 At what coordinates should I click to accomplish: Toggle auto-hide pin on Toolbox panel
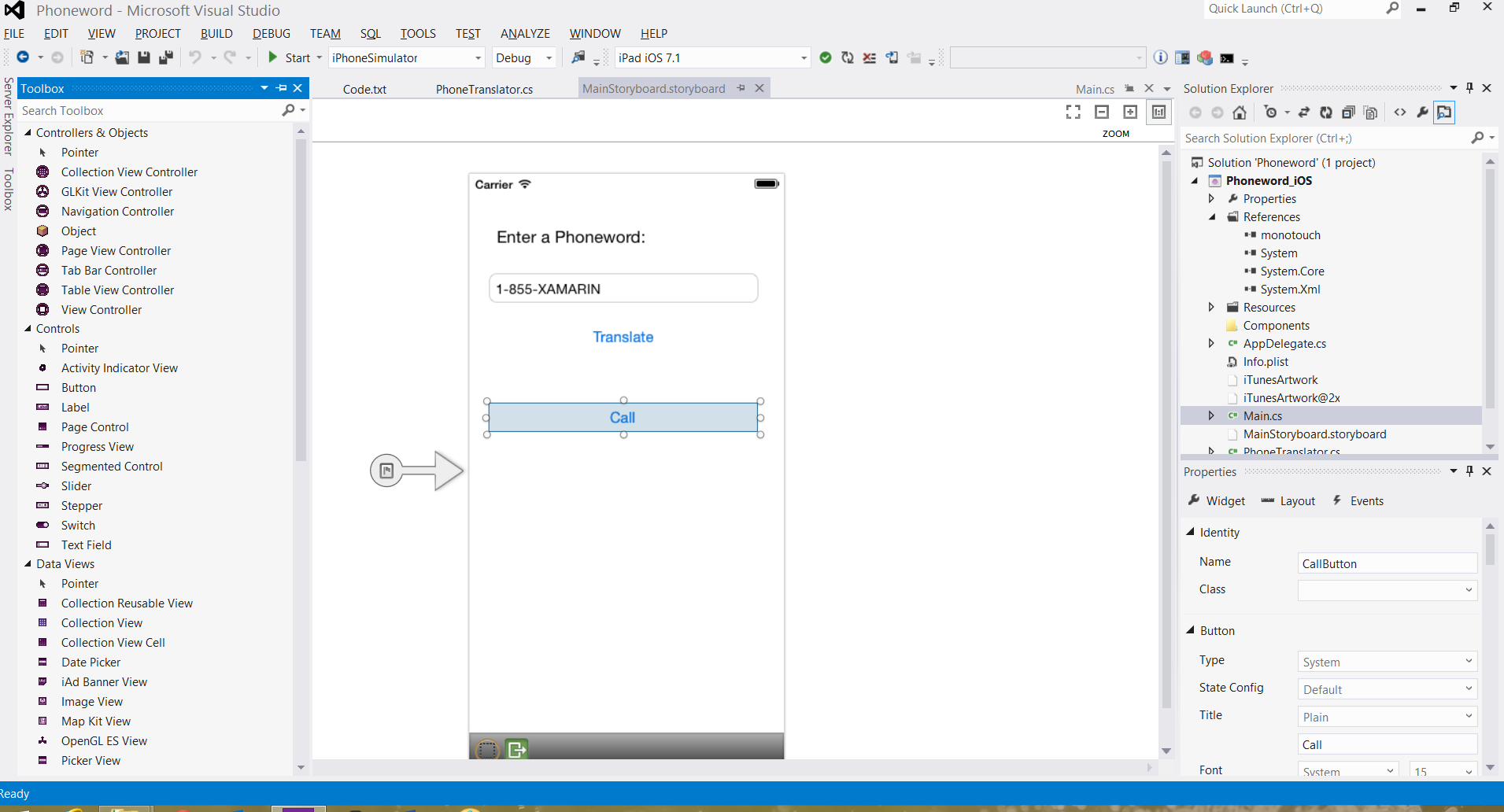282,88
